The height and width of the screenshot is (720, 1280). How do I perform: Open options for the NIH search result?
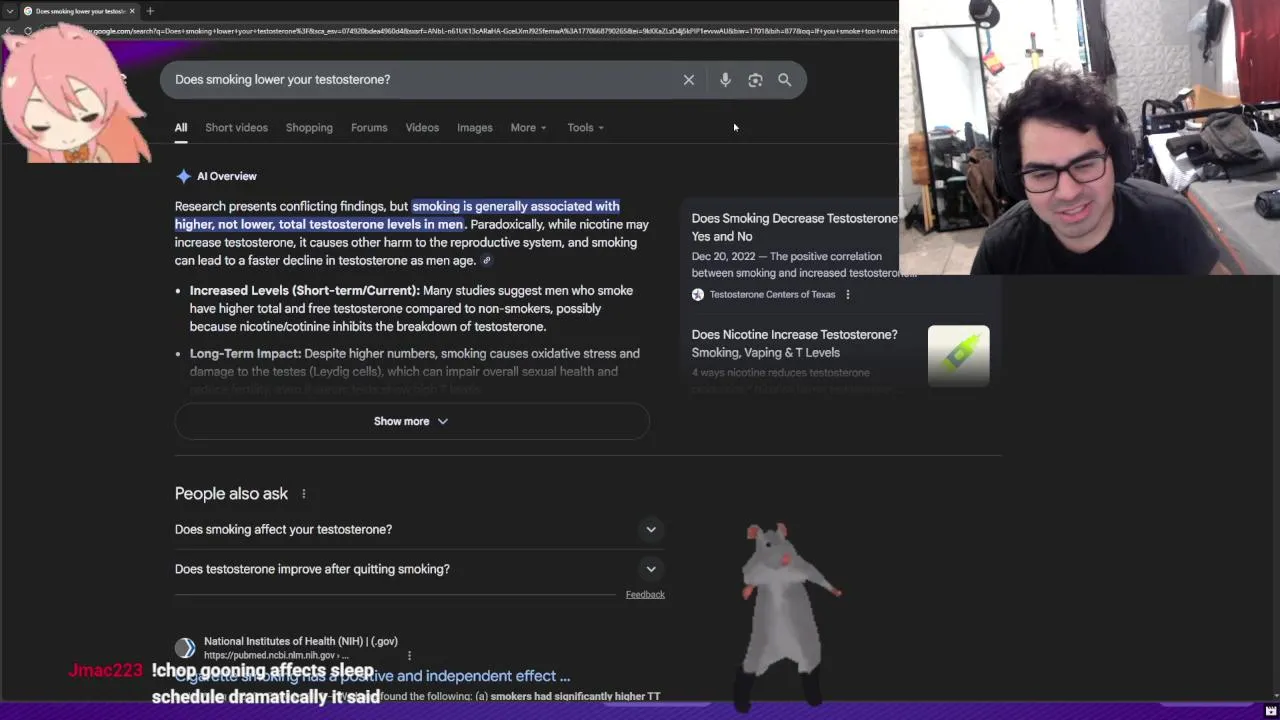click(x=409, y=656)
